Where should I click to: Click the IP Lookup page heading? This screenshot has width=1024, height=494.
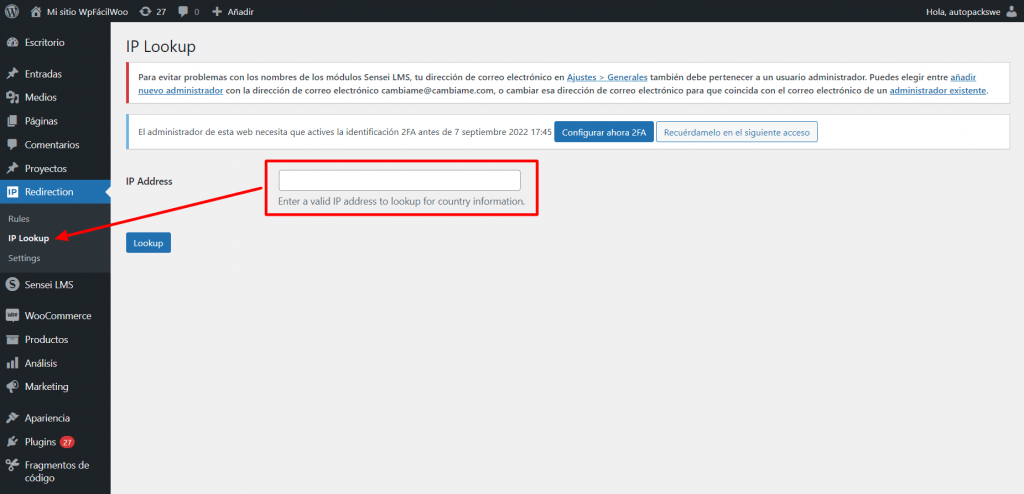(161, 46)
